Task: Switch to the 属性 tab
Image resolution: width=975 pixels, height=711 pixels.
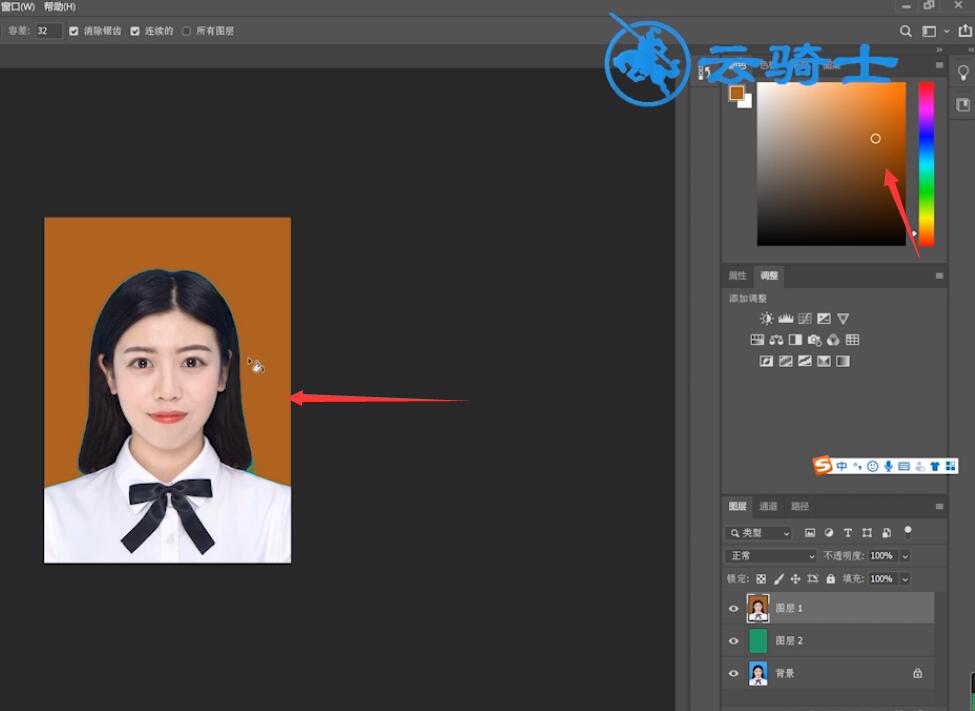Action: [x=737, y=276]
